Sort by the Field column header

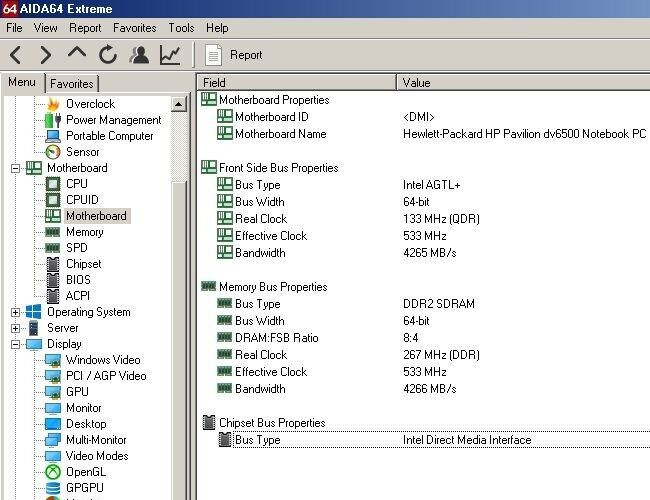(297, 83)
